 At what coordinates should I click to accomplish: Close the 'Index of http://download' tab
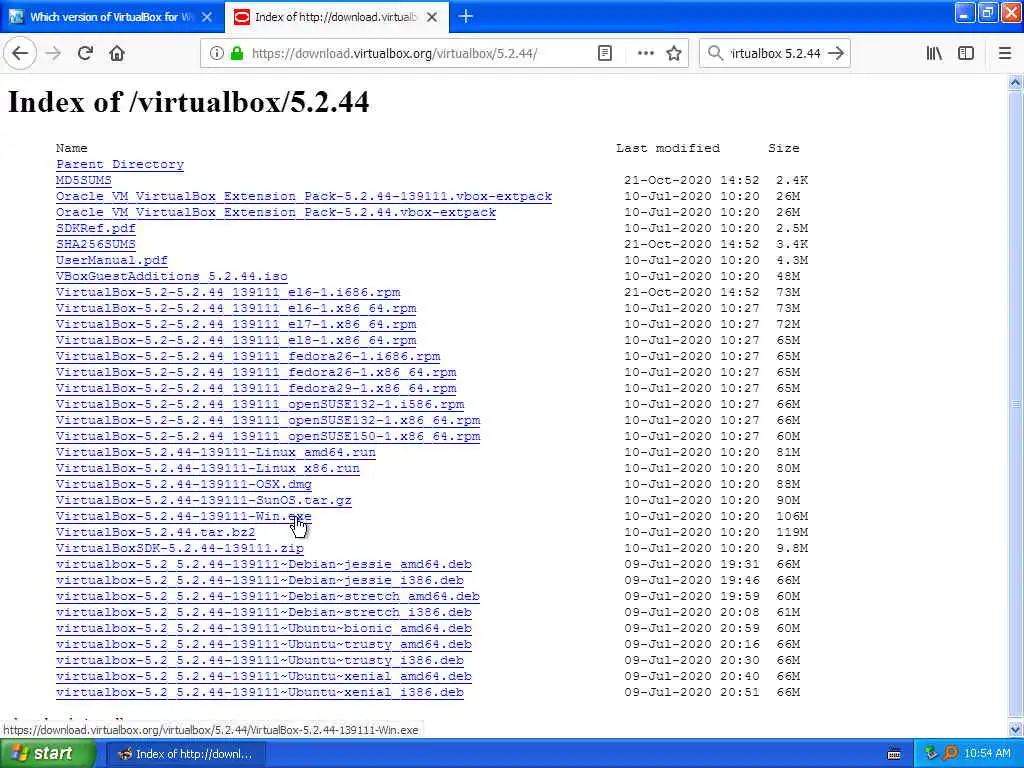pyautogui.click(x=432, y=17)
